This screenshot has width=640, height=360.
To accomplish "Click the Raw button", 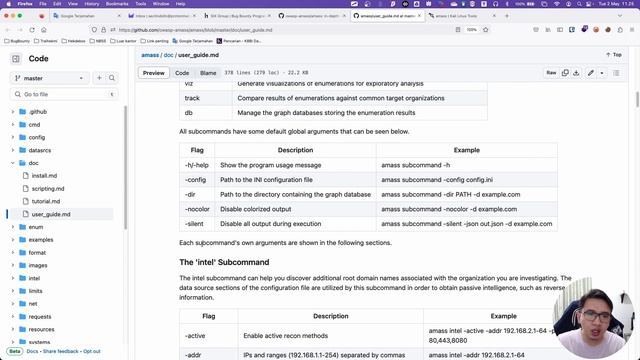I will coord(551,73).
